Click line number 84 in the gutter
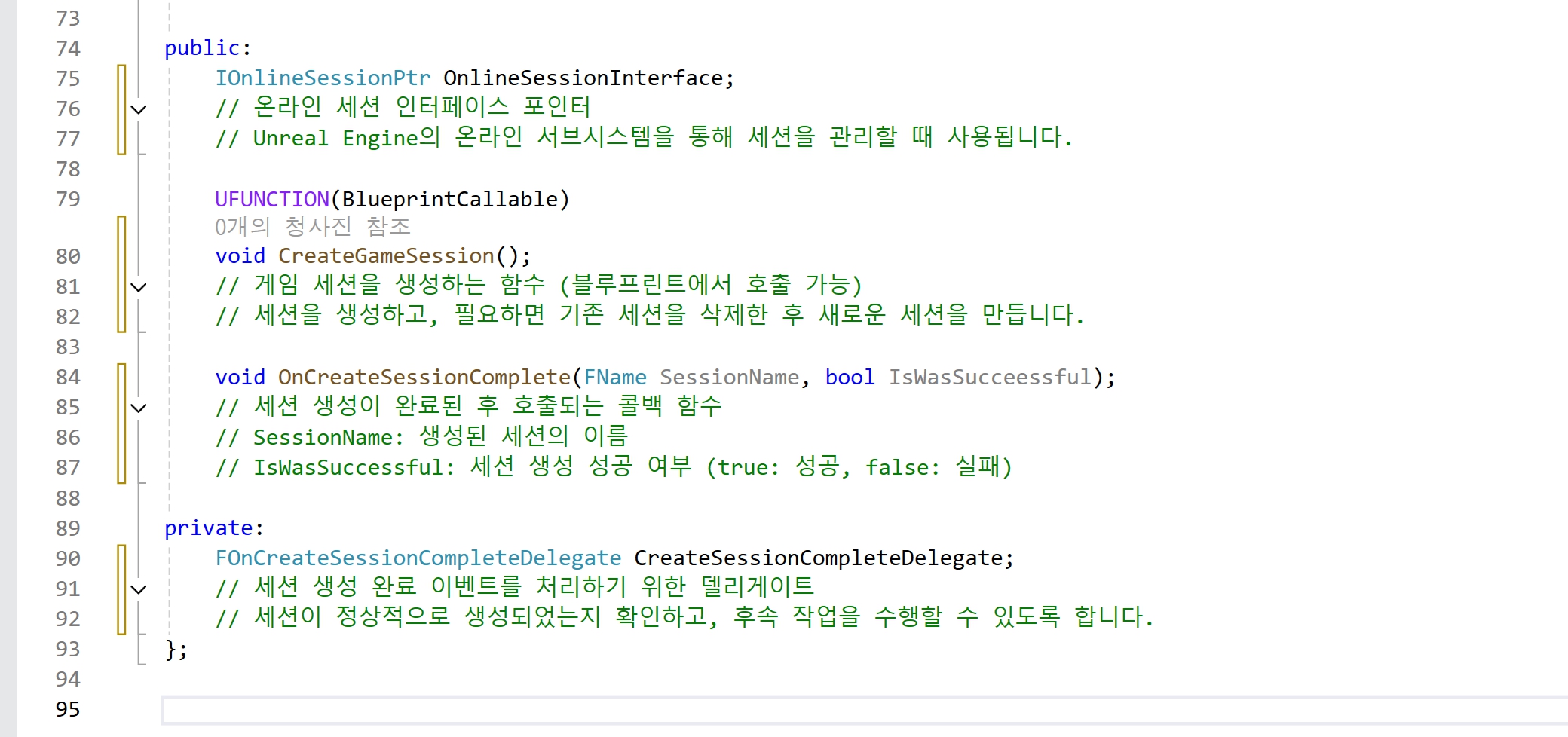This screenshot has width=1568, height=737. point(68,377)
